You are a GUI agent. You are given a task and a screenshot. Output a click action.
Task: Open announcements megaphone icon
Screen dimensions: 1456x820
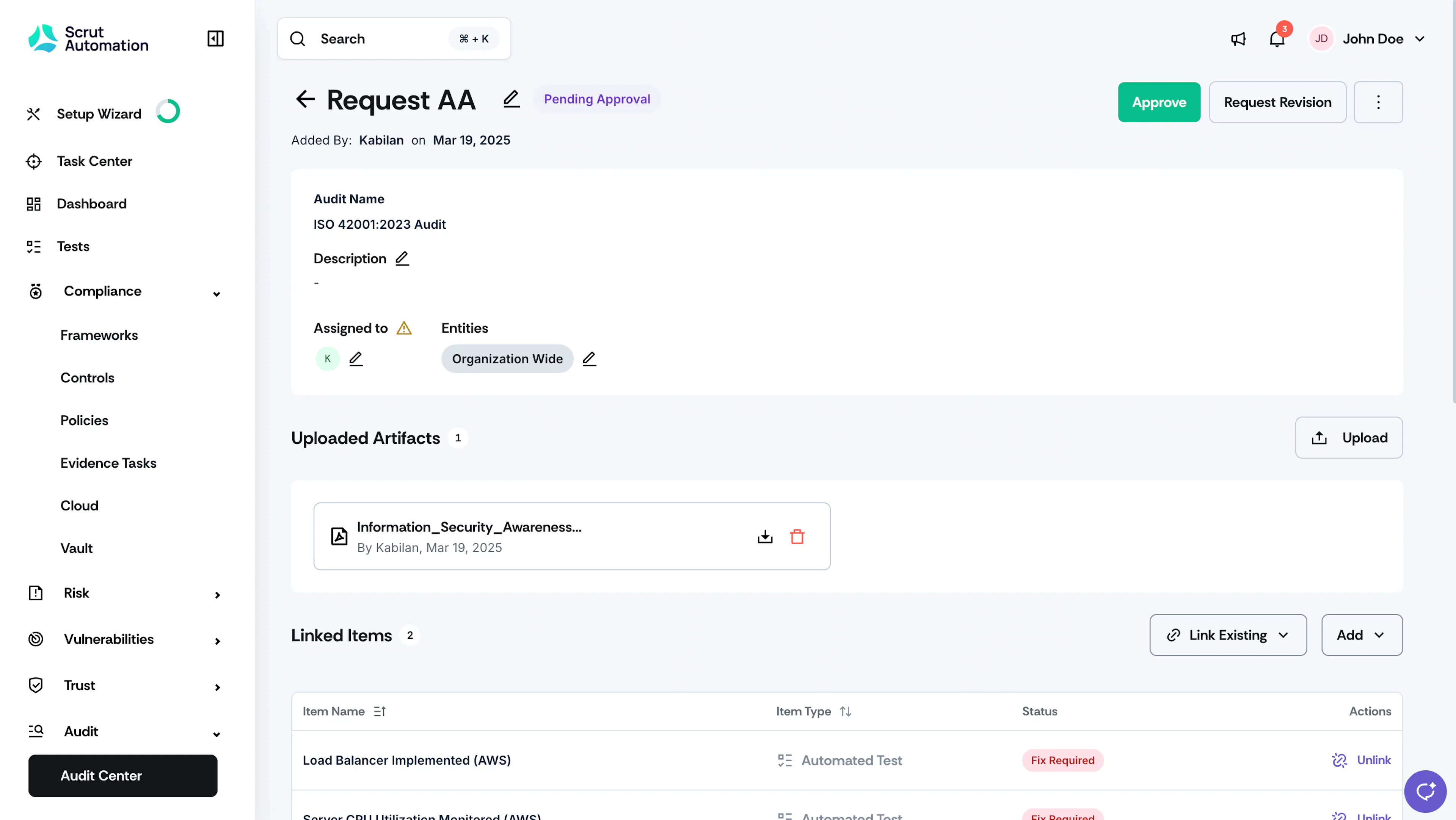(1238, 39)
